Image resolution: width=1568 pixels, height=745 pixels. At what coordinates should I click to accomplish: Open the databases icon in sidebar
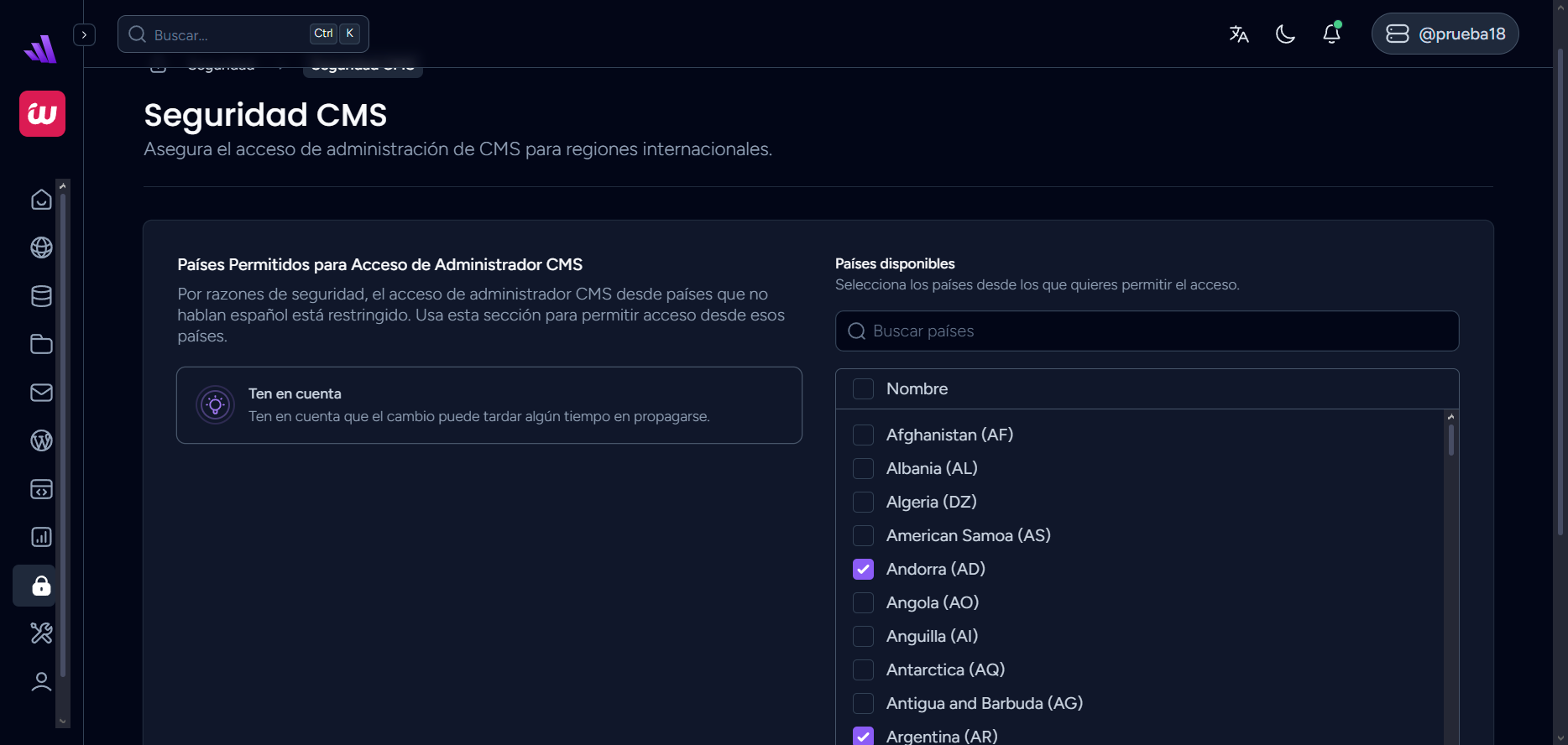[x=41, y=296]
